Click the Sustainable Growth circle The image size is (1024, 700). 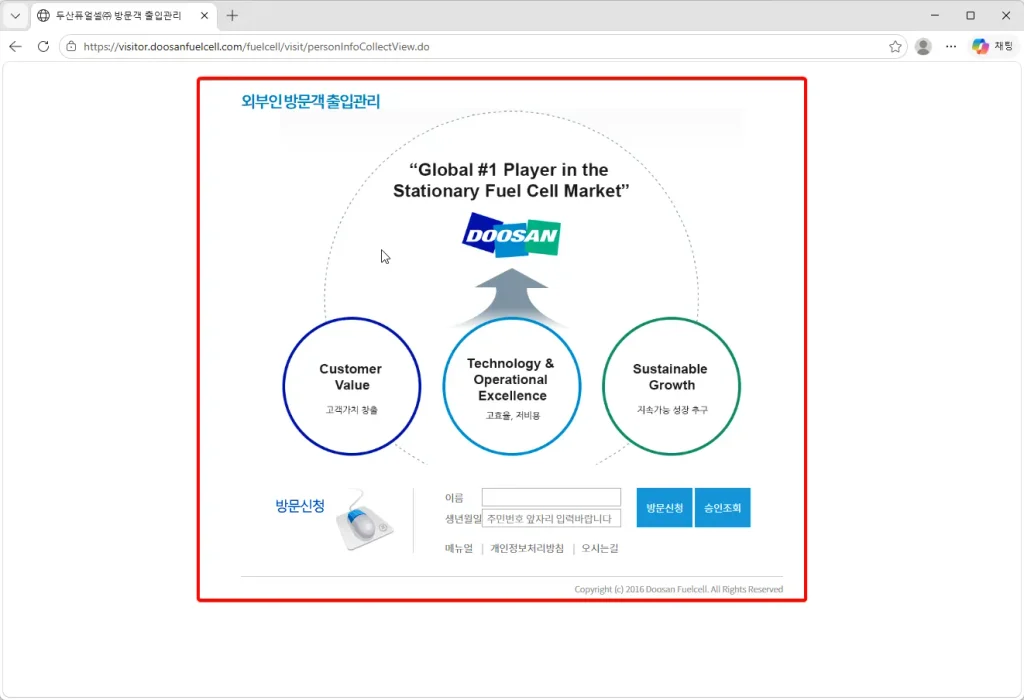pyautogui.click(x=671, y=386)
